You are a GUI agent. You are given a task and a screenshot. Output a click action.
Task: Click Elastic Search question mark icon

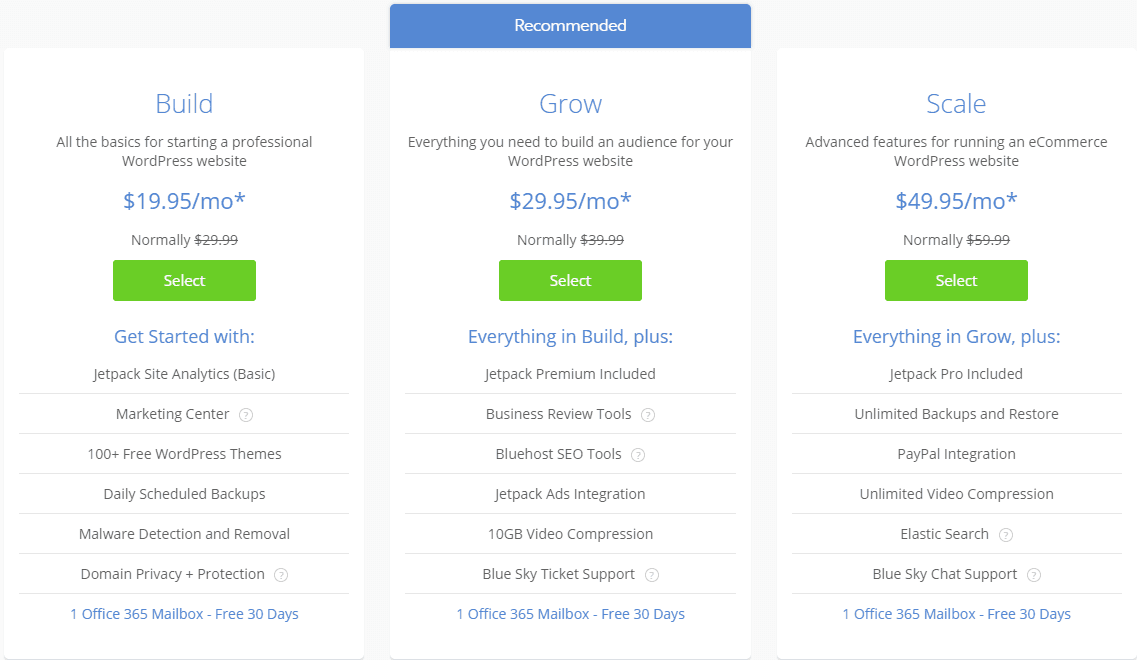pyautogui.click(x=1006, y=535)
